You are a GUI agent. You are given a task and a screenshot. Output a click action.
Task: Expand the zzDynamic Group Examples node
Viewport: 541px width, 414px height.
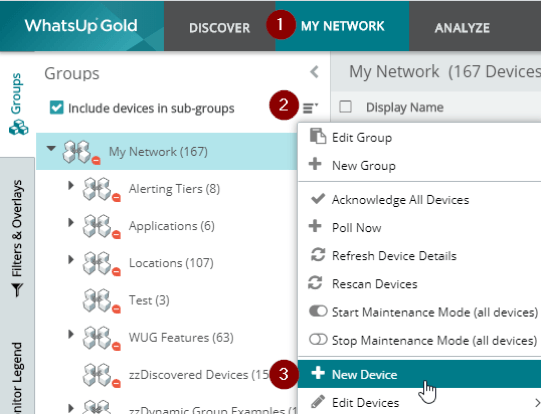(71, 408)
